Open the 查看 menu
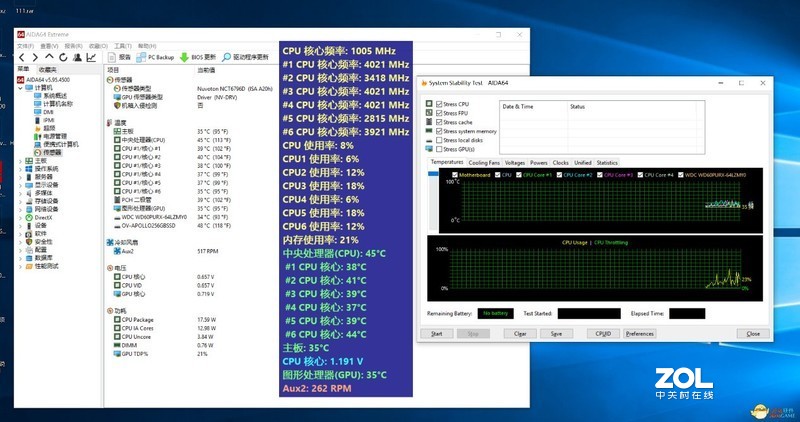 (48, 46)
